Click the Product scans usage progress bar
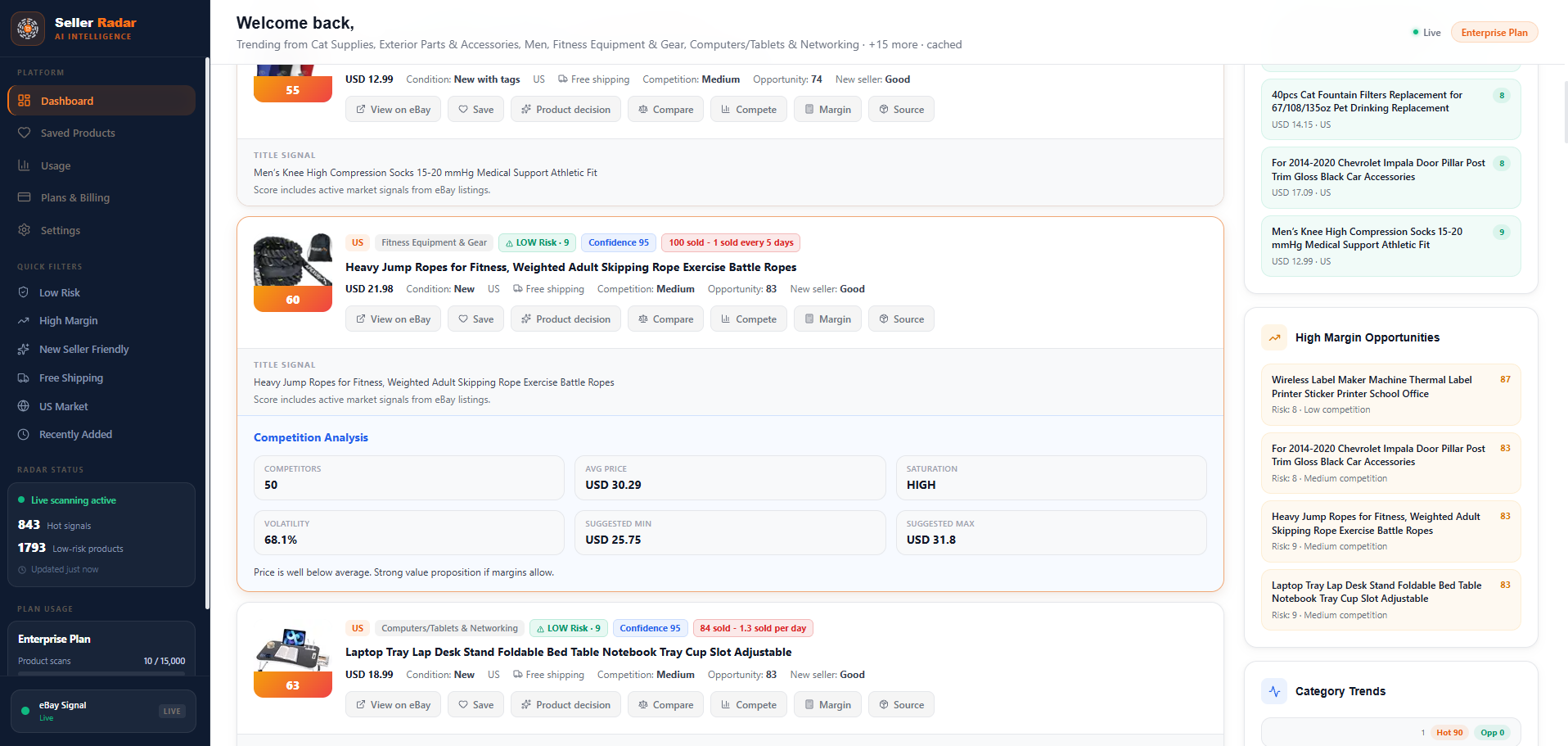Viewport: 1568px width, 746px height. pos(101,674)
